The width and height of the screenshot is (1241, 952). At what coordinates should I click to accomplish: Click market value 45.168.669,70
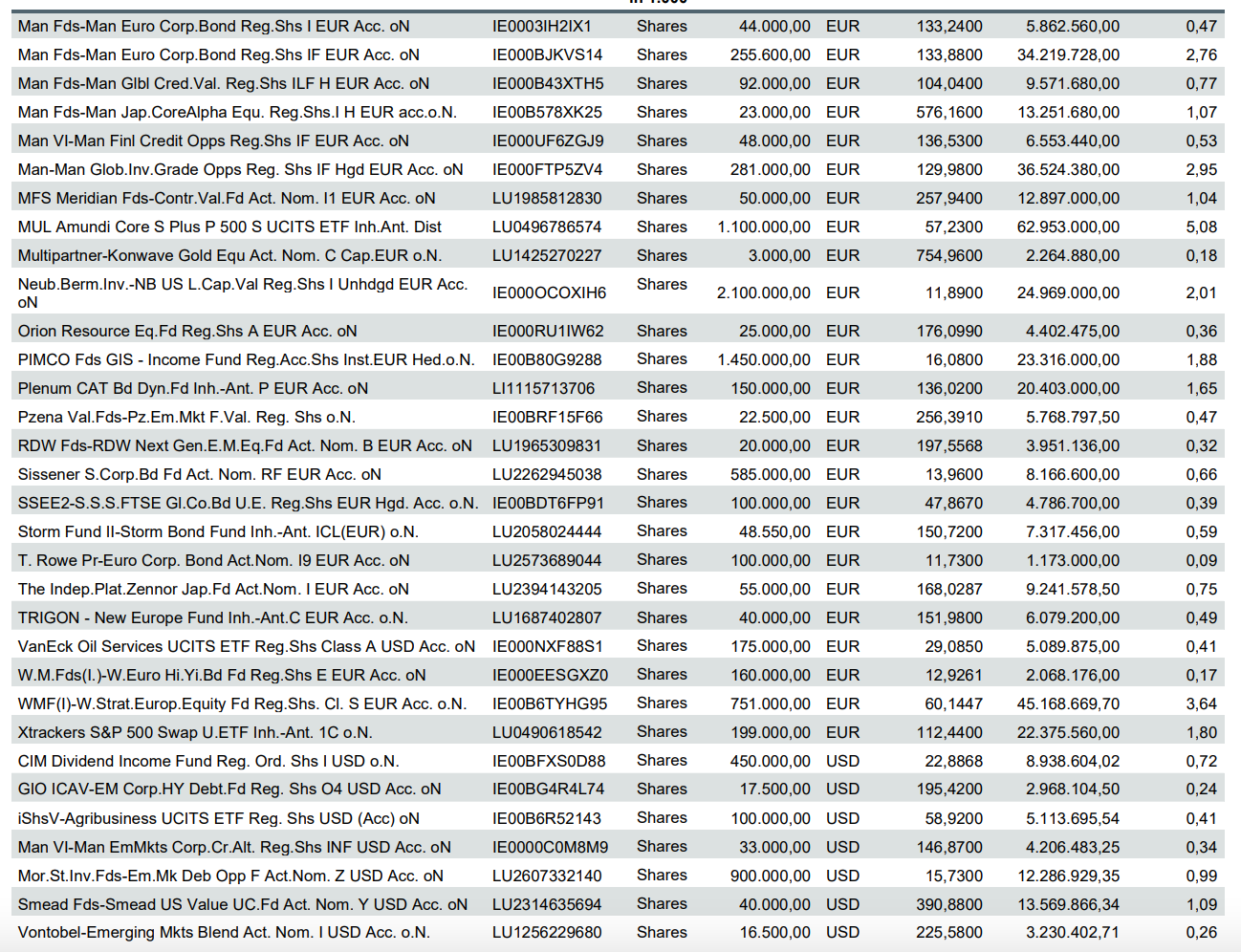click(x=1069, y=704)
